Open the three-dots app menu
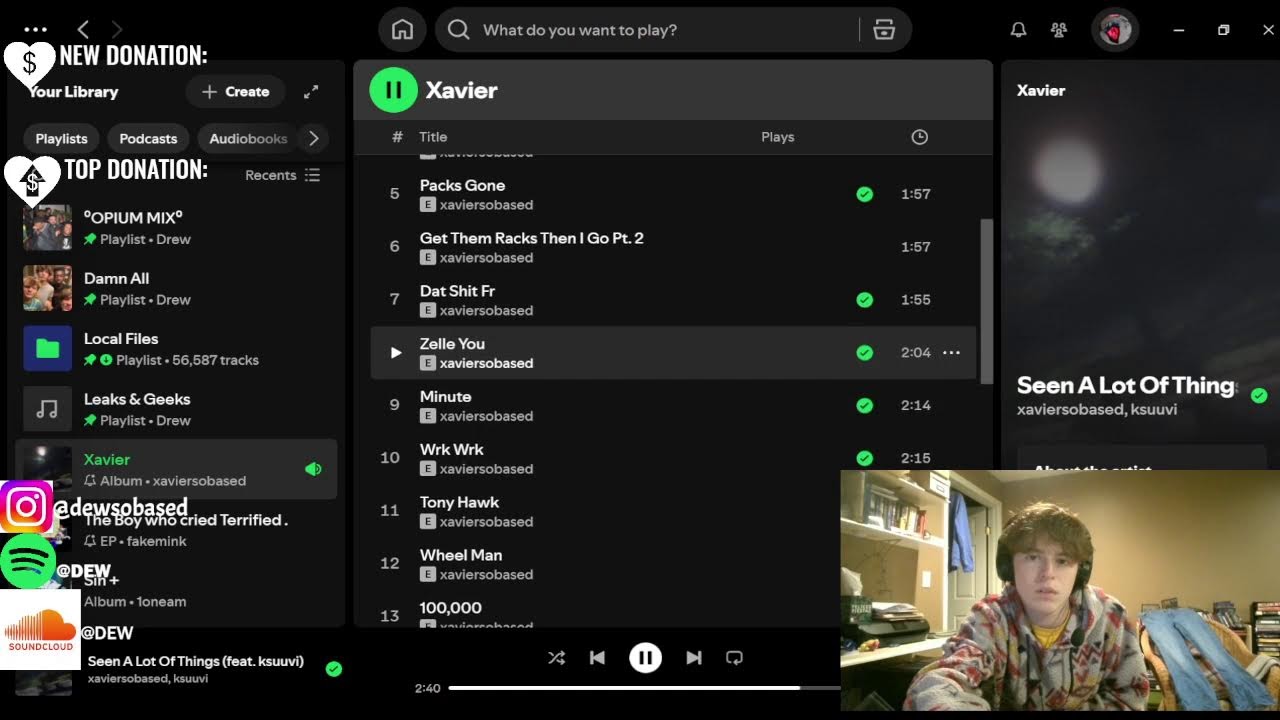This screenshot has height=720, width=1280. (x=35, y=30)
